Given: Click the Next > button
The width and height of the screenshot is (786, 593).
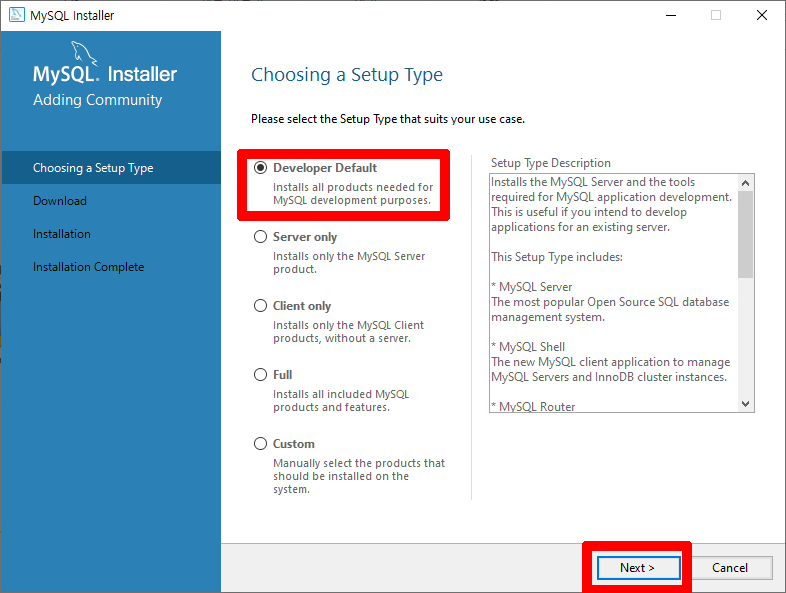Looking at the screenshot, I should point(639,567).
